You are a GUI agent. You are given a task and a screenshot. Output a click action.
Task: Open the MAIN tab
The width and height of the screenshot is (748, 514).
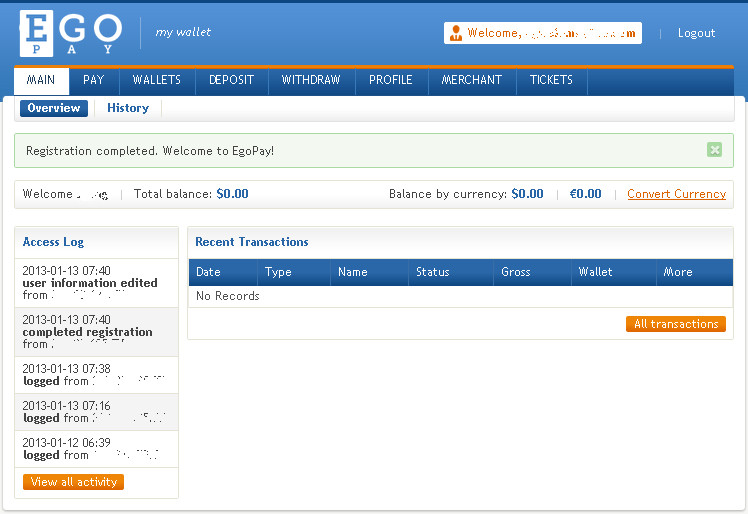pos(41,80)
